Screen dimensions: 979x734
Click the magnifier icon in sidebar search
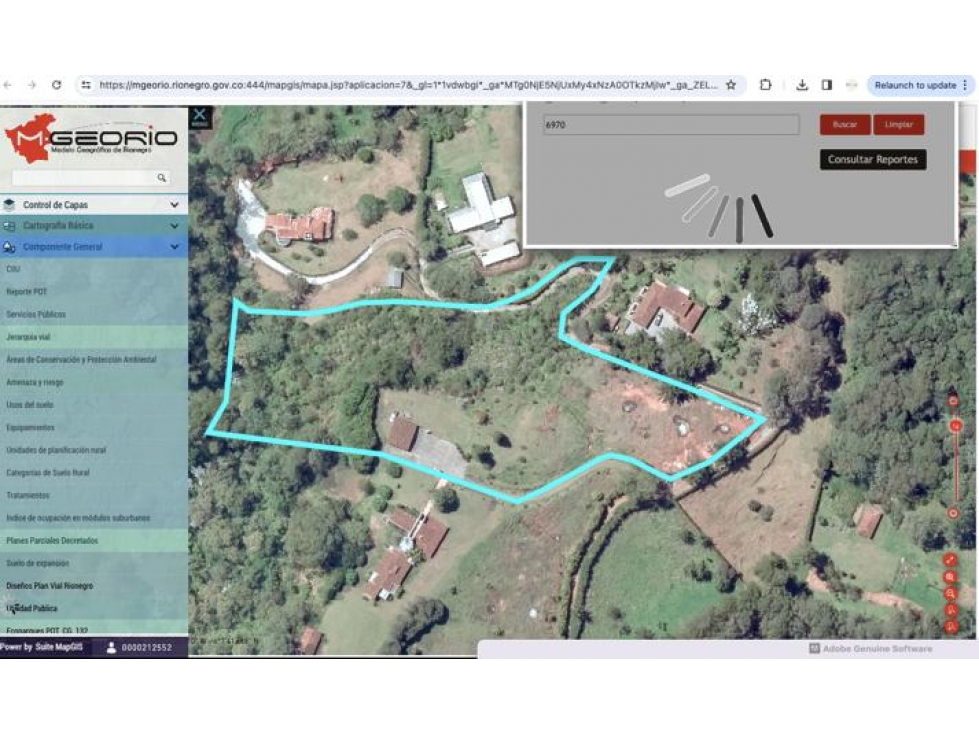point(162,178)
